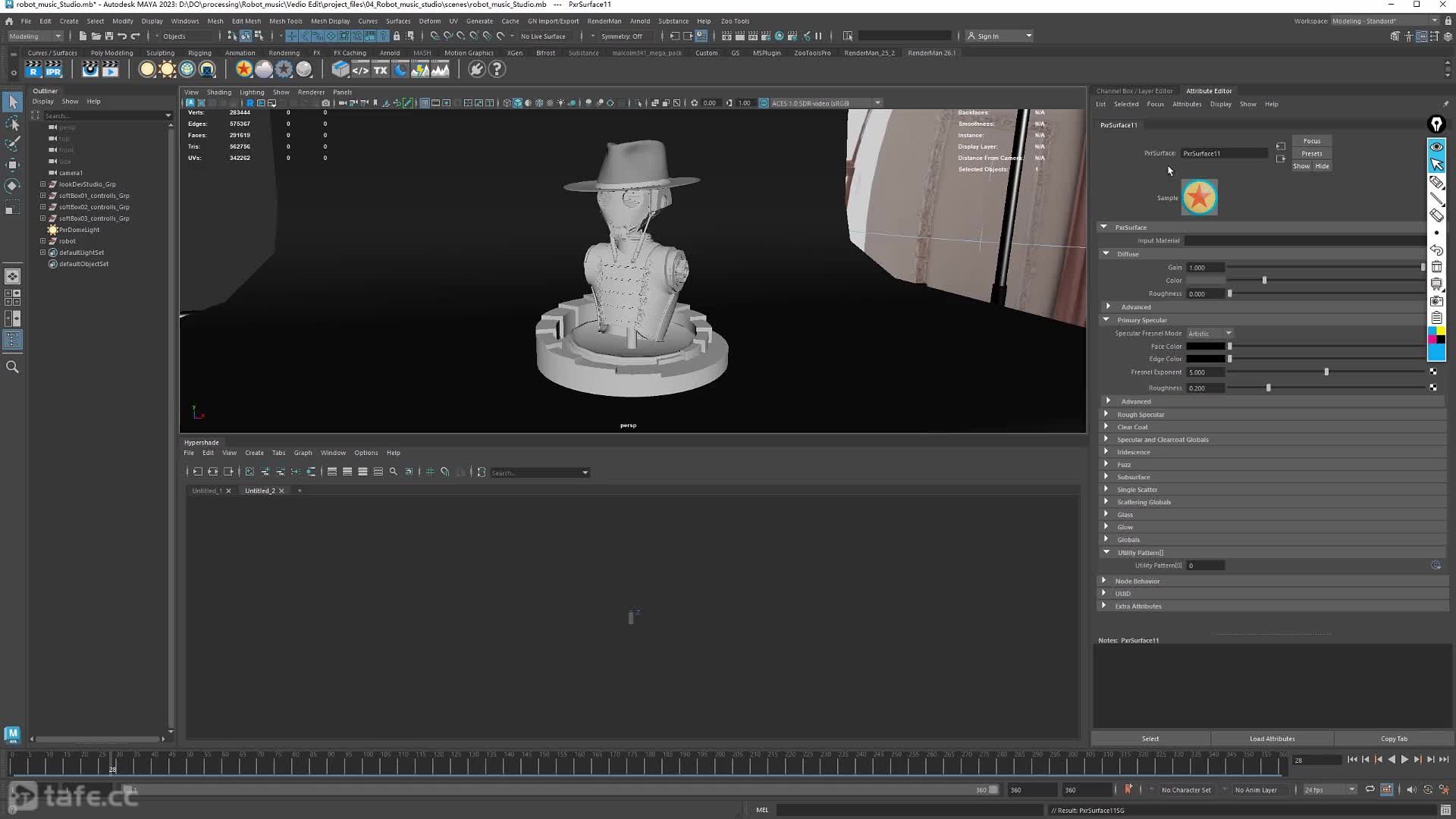Switch to Channel Box / Layer Editor tab

point(1134,91)
